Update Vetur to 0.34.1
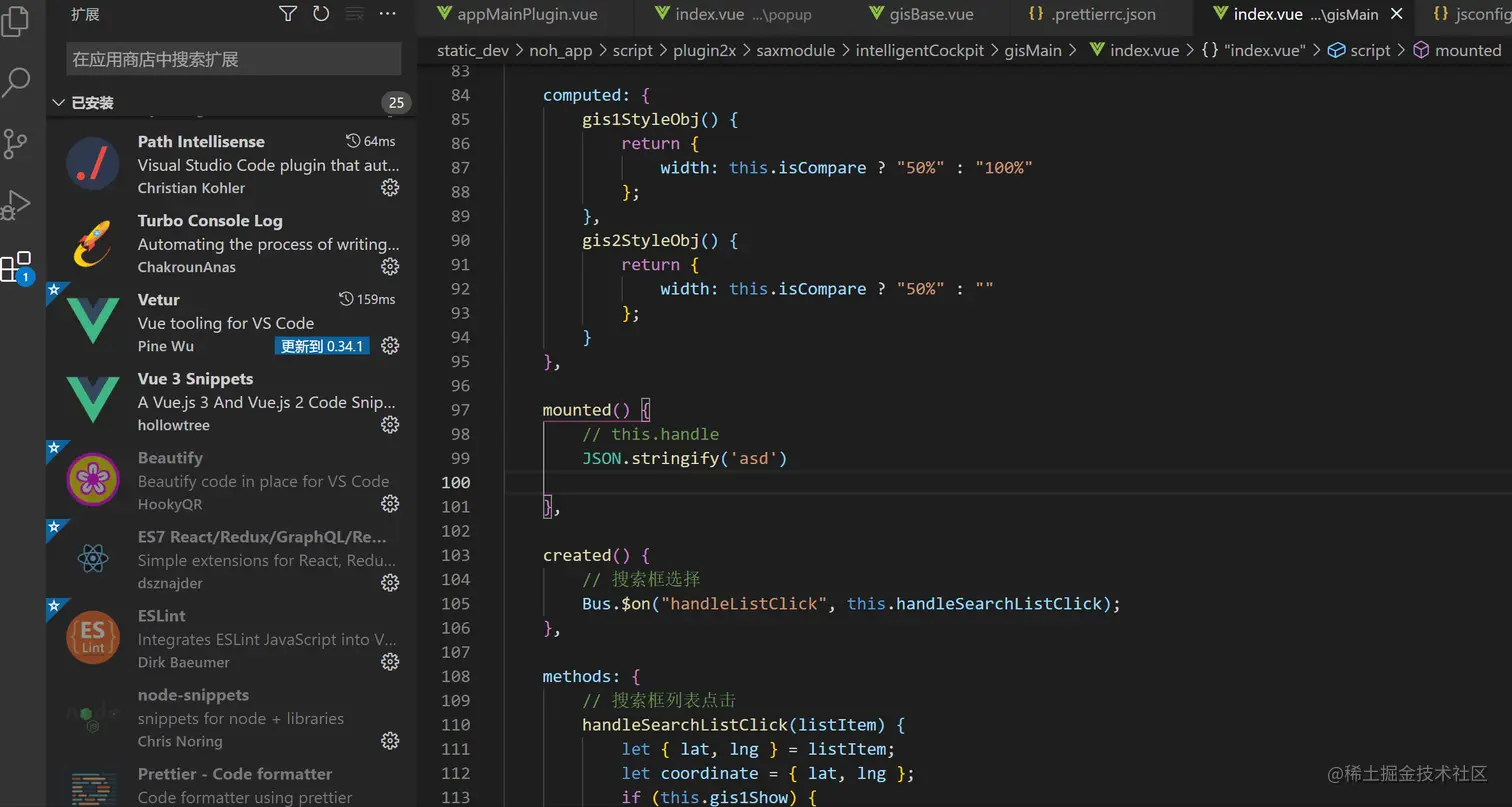The width and height of the screenshot is (1512, 807). (322, 346)
